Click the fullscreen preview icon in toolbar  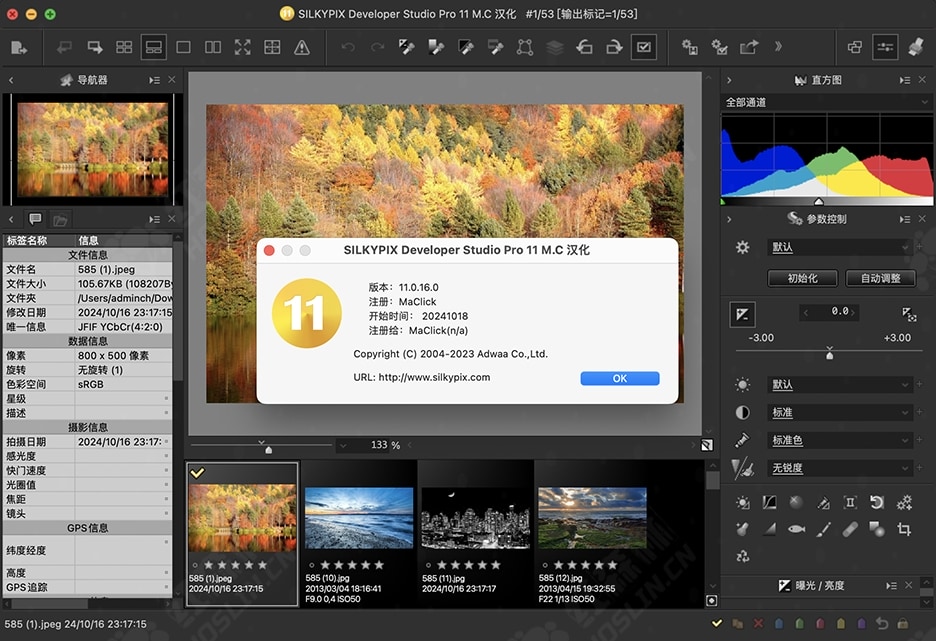(x=242, y=47)
